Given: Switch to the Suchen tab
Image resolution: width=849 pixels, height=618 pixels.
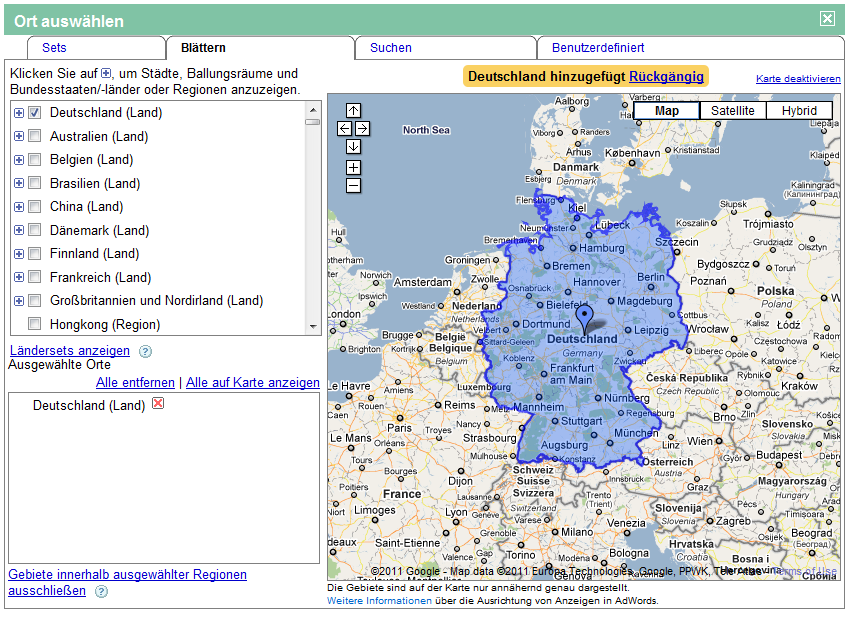Looking at the screenshot, I should tap(390, 48).
